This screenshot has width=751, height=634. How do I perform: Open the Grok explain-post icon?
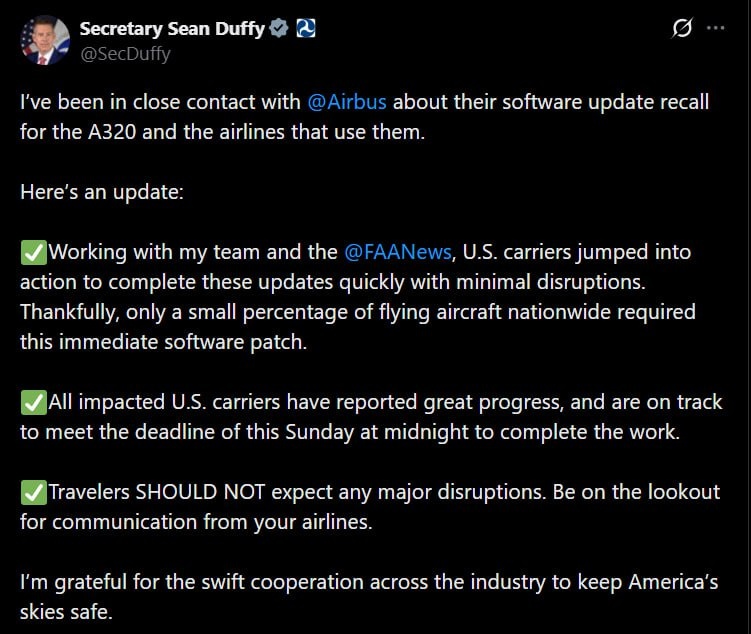coord(682,29)
